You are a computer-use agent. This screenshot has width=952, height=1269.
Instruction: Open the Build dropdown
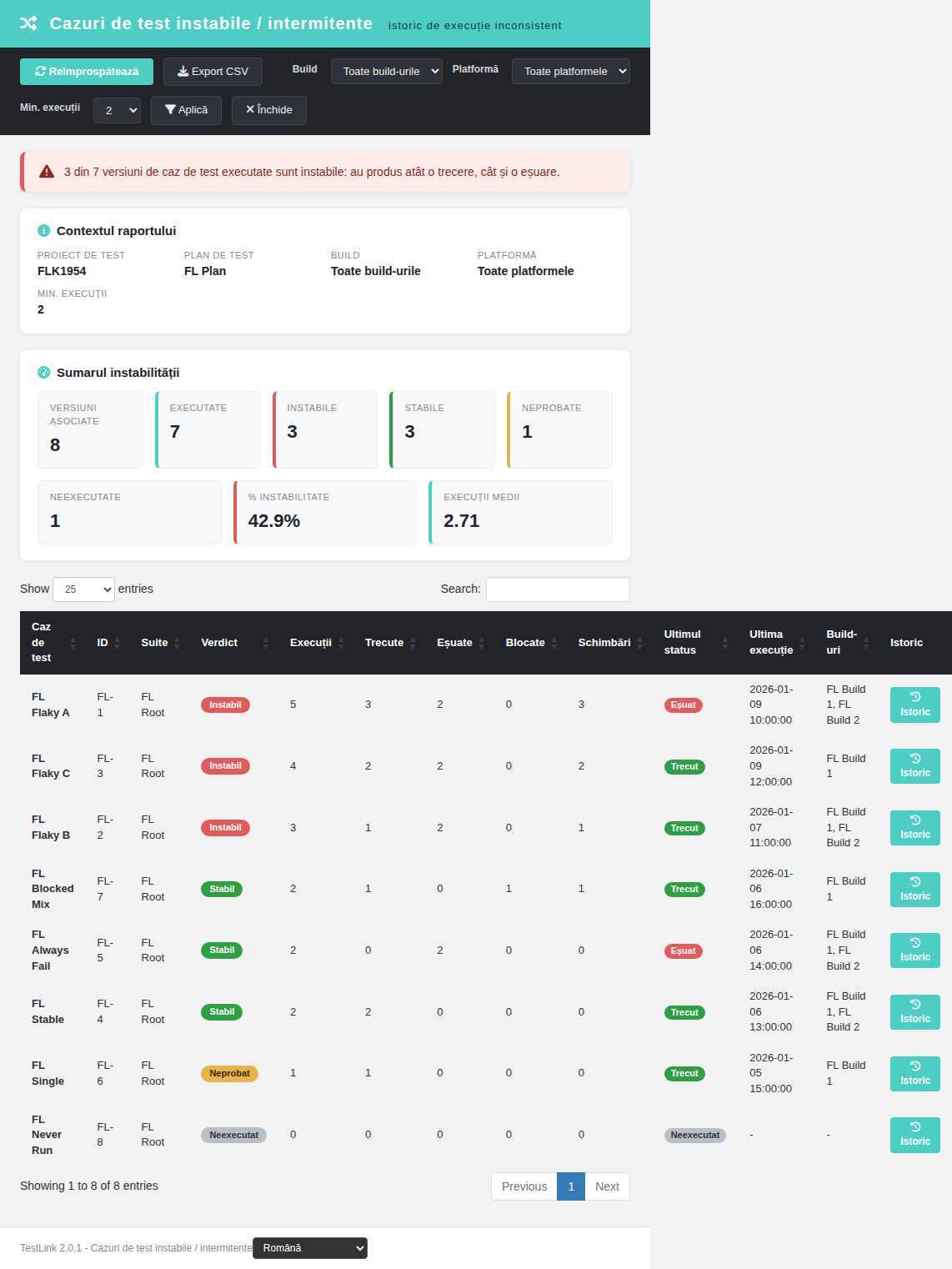tap(387, 72)
